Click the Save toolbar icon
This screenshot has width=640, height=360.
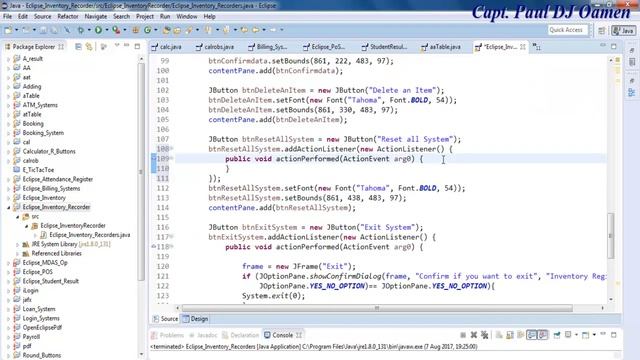(43, 30)
